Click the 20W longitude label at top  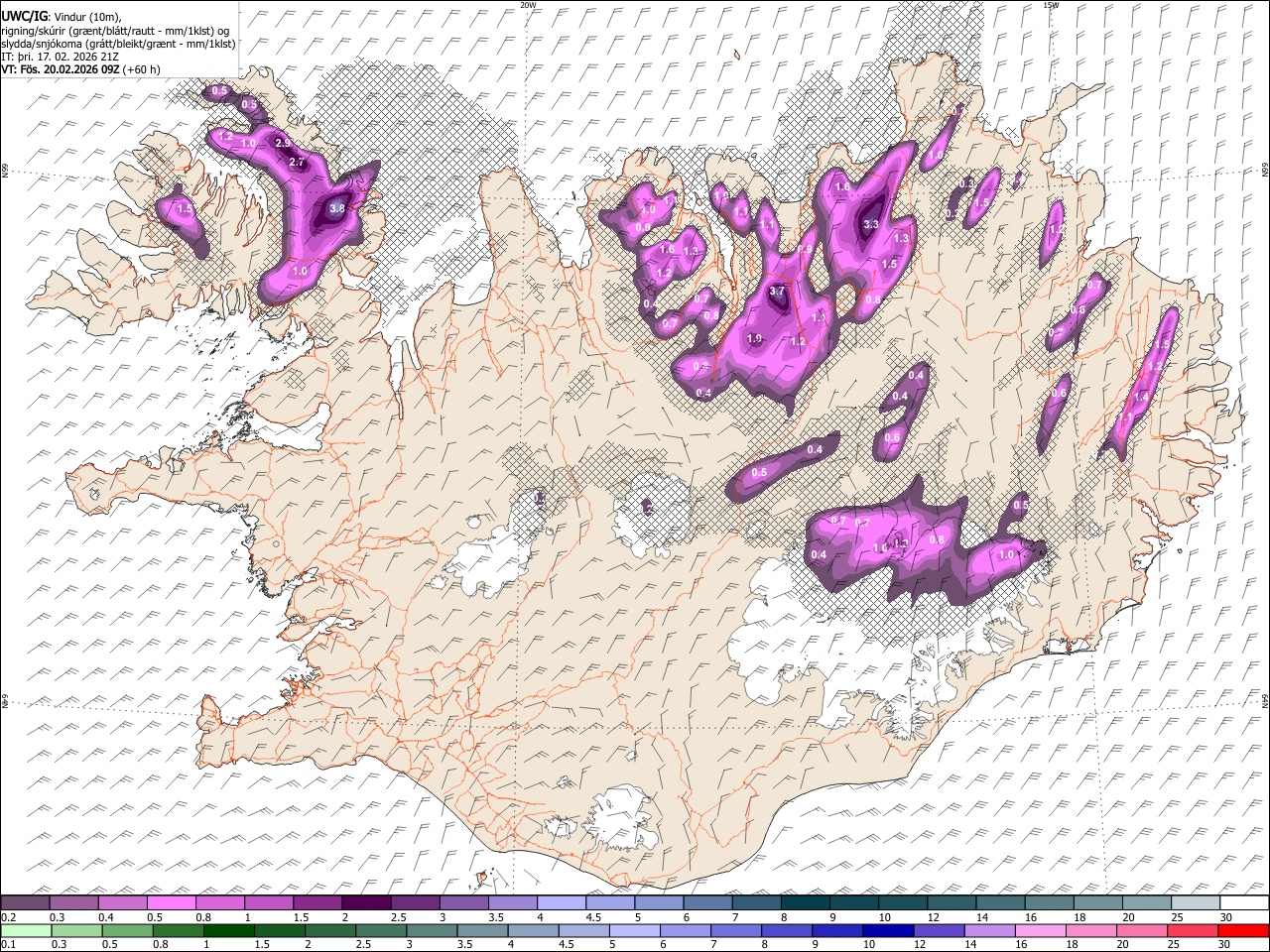[528, 5]
